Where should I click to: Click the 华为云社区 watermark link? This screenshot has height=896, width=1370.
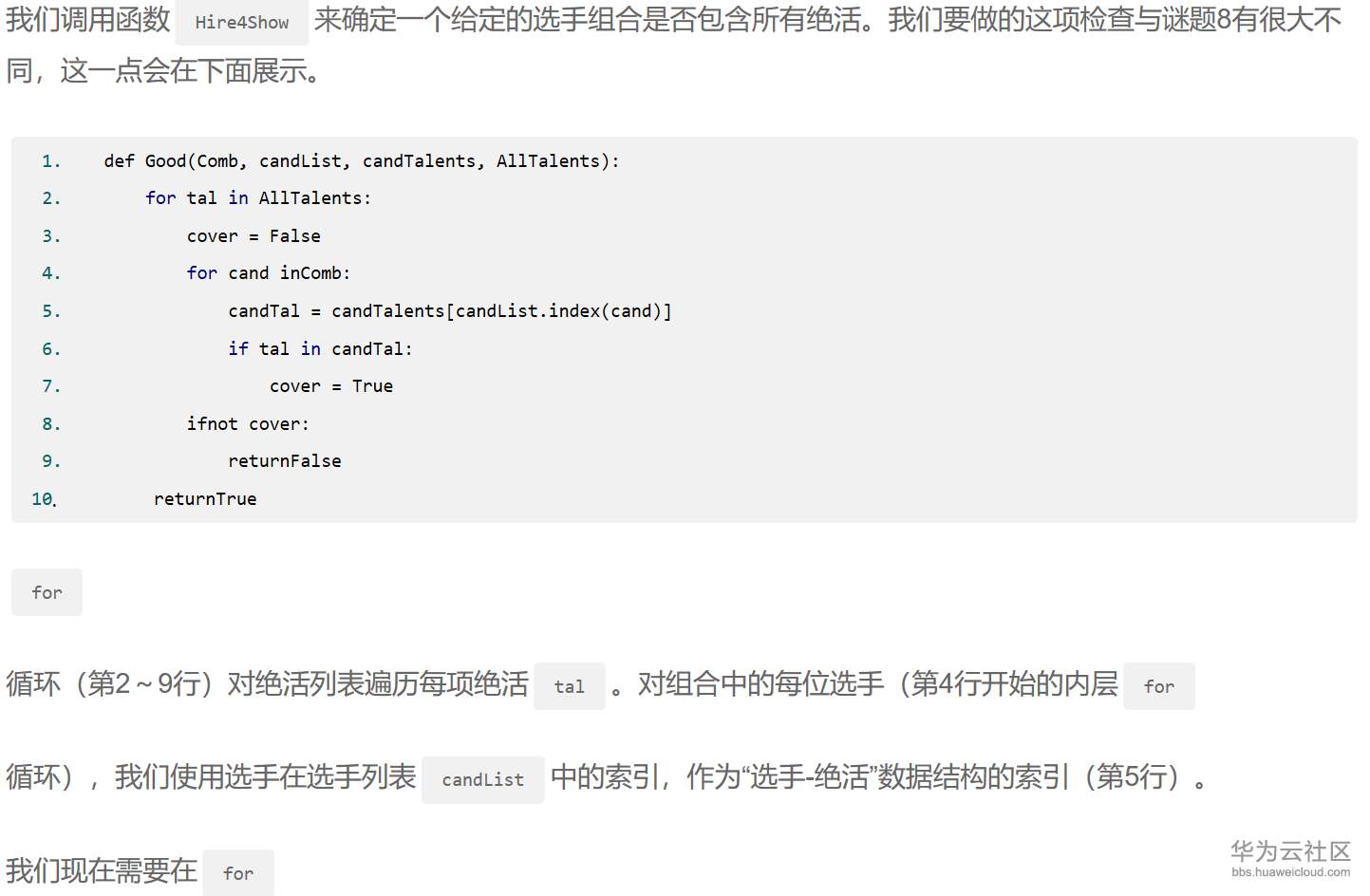pyautogui.click(x=1290, y=858)
